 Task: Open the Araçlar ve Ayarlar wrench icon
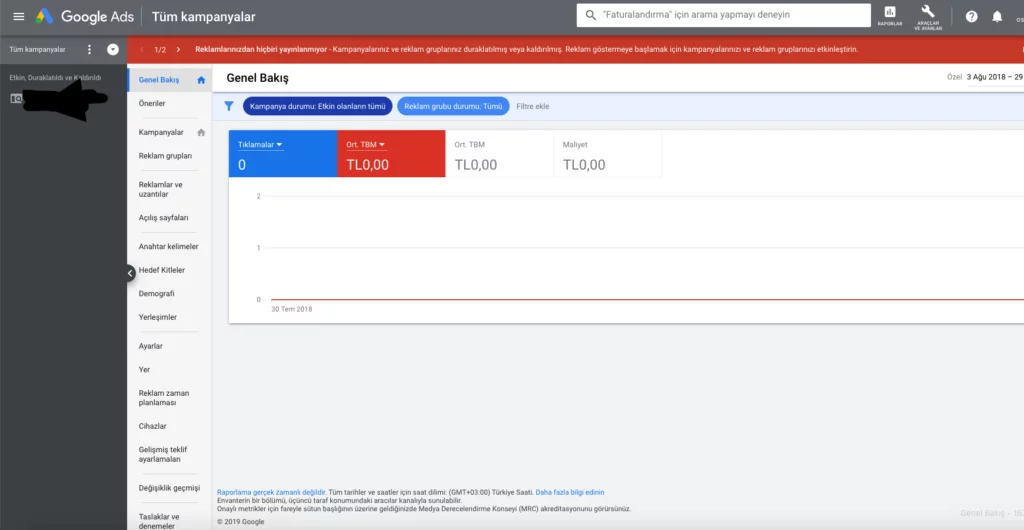[x=927, y=14]
